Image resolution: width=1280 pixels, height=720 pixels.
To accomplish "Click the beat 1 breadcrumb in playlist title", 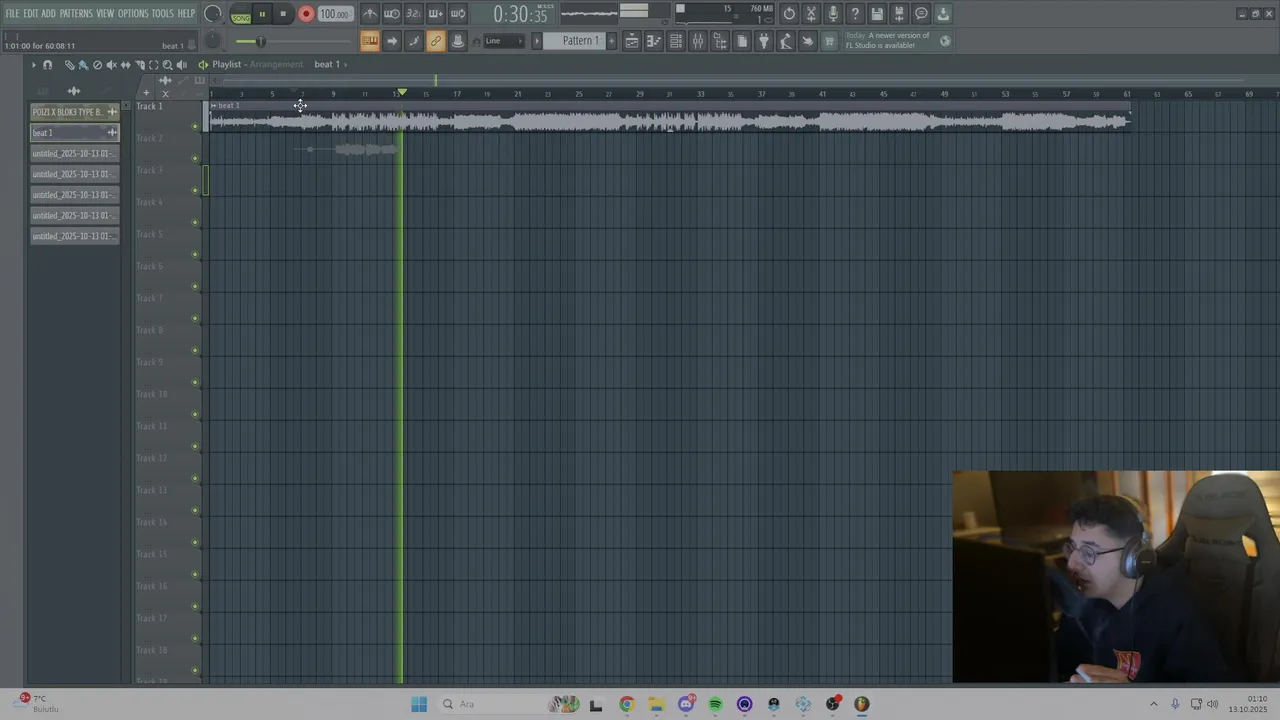I will point(326,64).
